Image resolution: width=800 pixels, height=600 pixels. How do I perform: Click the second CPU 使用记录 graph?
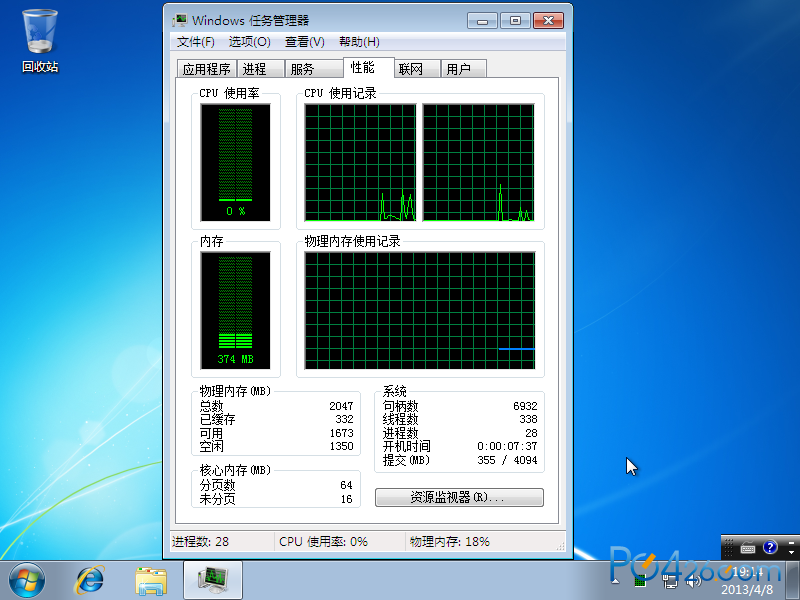pyautogui.click(x=479, y=163)
